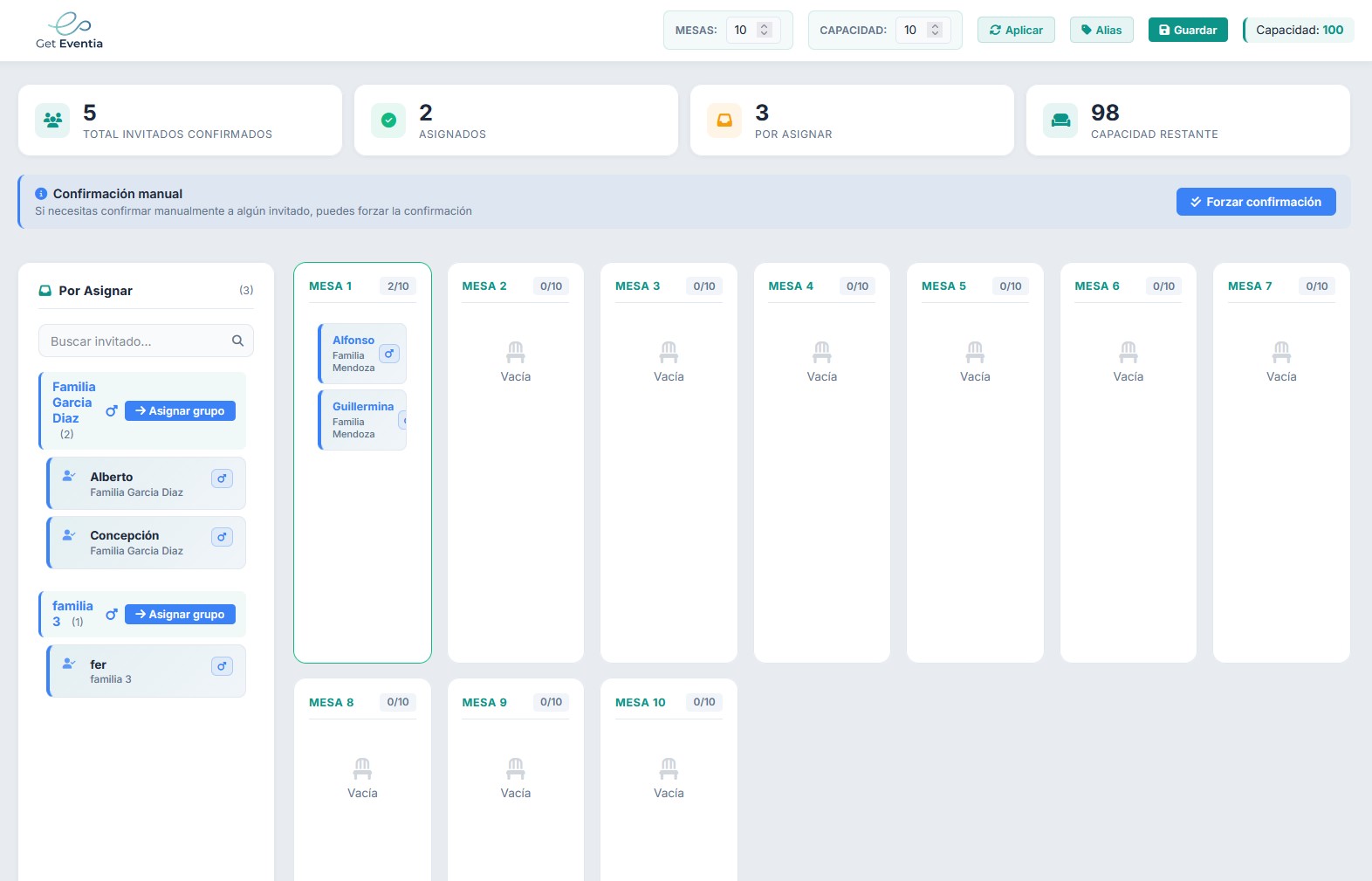
Task: Select Alberto in the unassigned list
Action: (146, 484)
